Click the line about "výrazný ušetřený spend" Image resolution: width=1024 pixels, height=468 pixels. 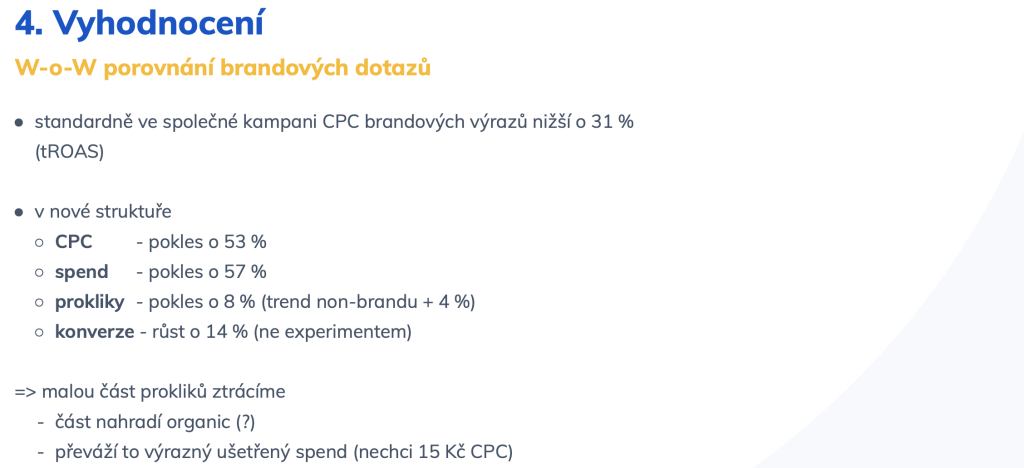[x=284, y=452]
